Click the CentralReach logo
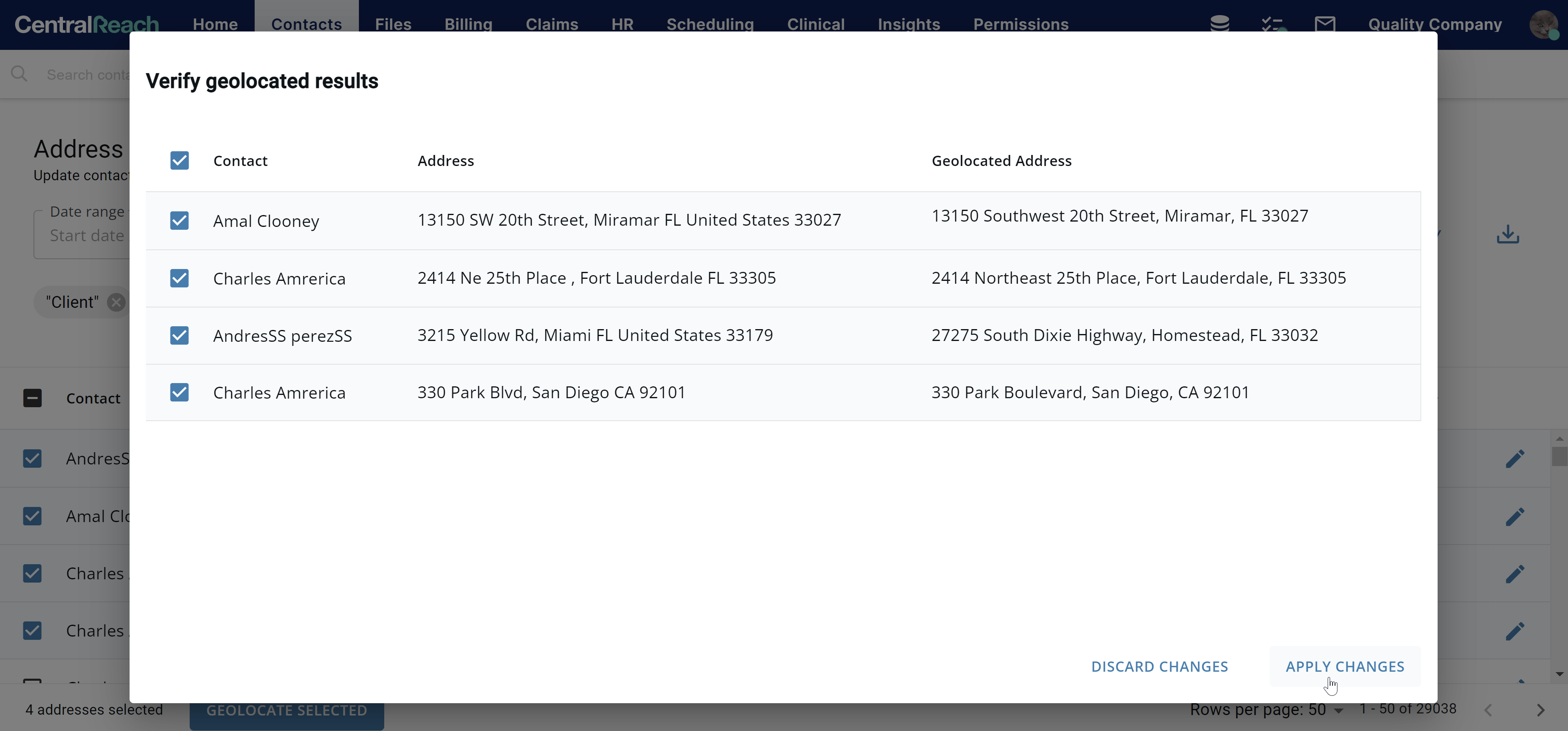The image size is (1568, 731). 86,25
